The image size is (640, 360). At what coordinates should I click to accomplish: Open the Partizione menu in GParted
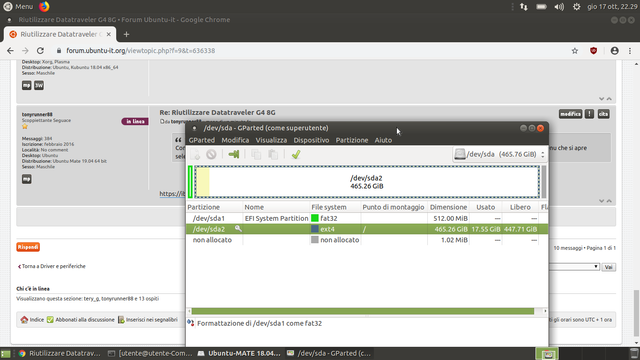click(352, 140)
